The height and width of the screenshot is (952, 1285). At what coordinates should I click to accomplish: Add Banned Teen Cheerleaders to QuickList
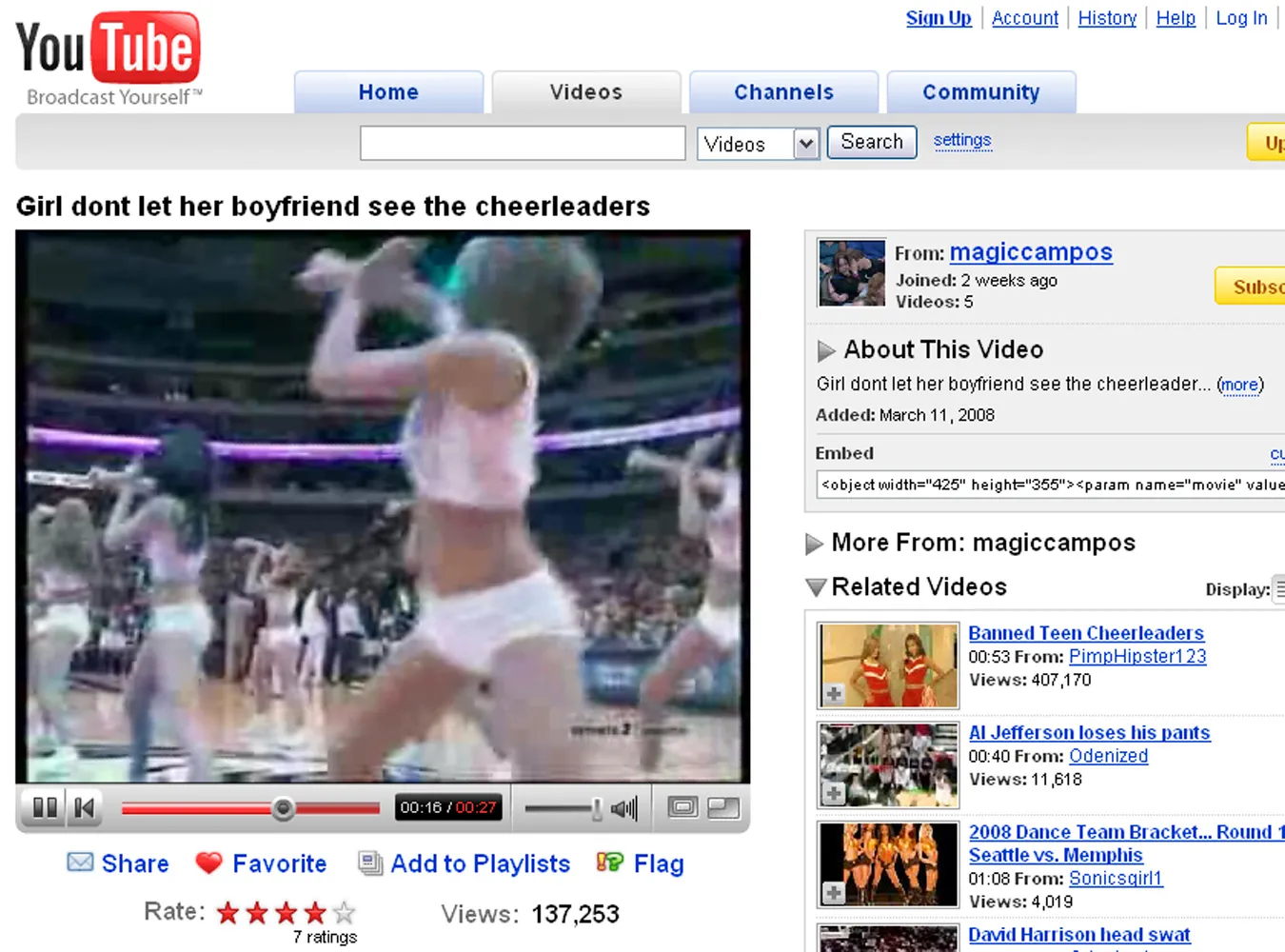(x=834, y=694)
